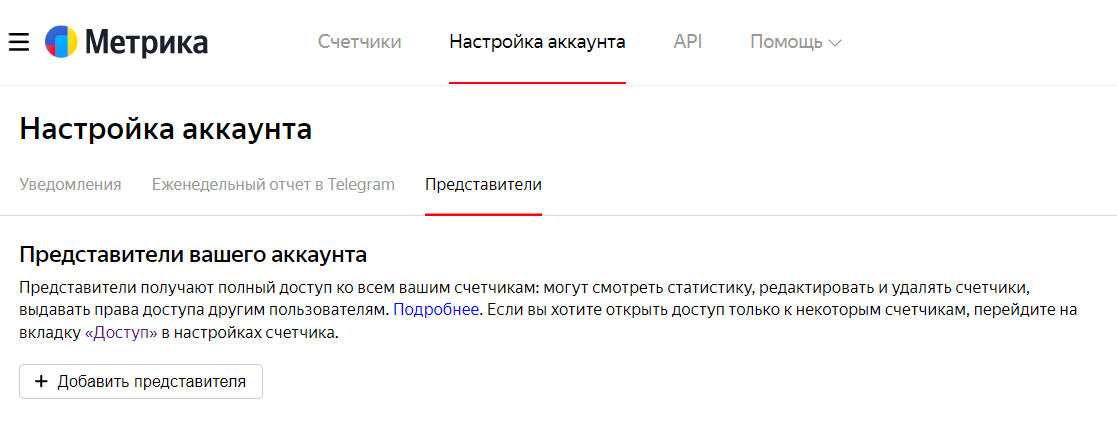Follow the Подробнее link

436,310
